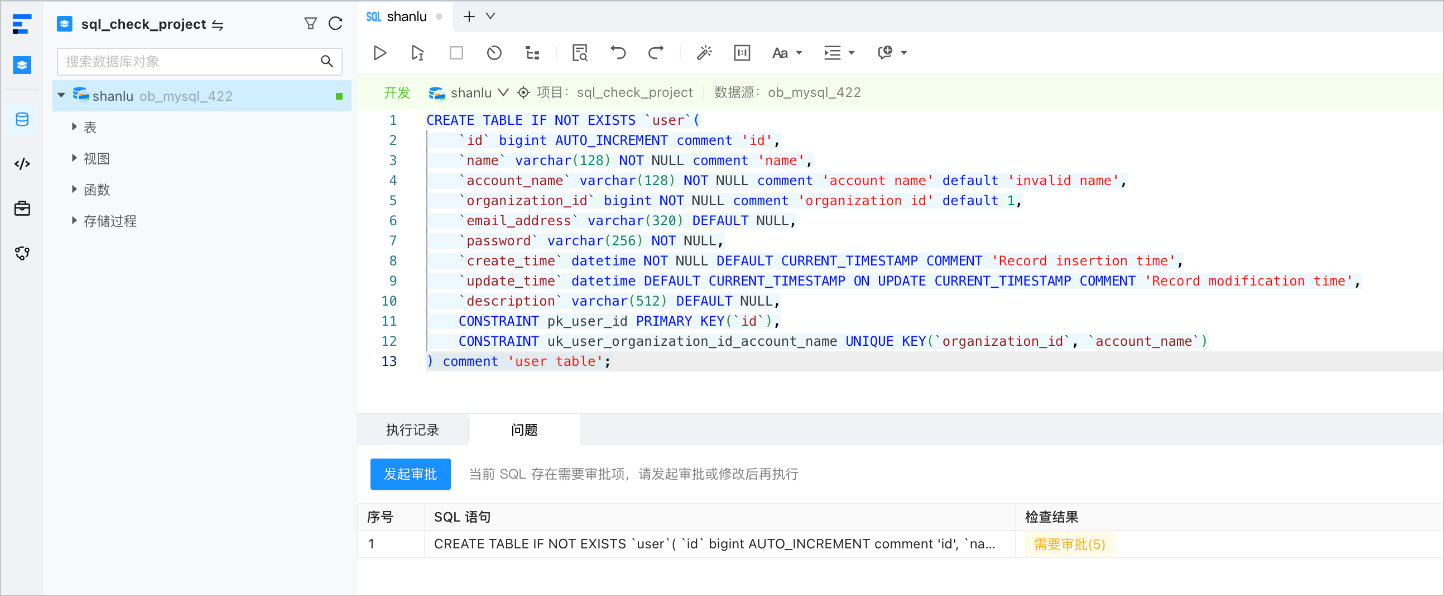The height and width of the screenshot is (596, 1444).
Task: Click the 检查结果 column header
Action: [x=1052, y=517]
